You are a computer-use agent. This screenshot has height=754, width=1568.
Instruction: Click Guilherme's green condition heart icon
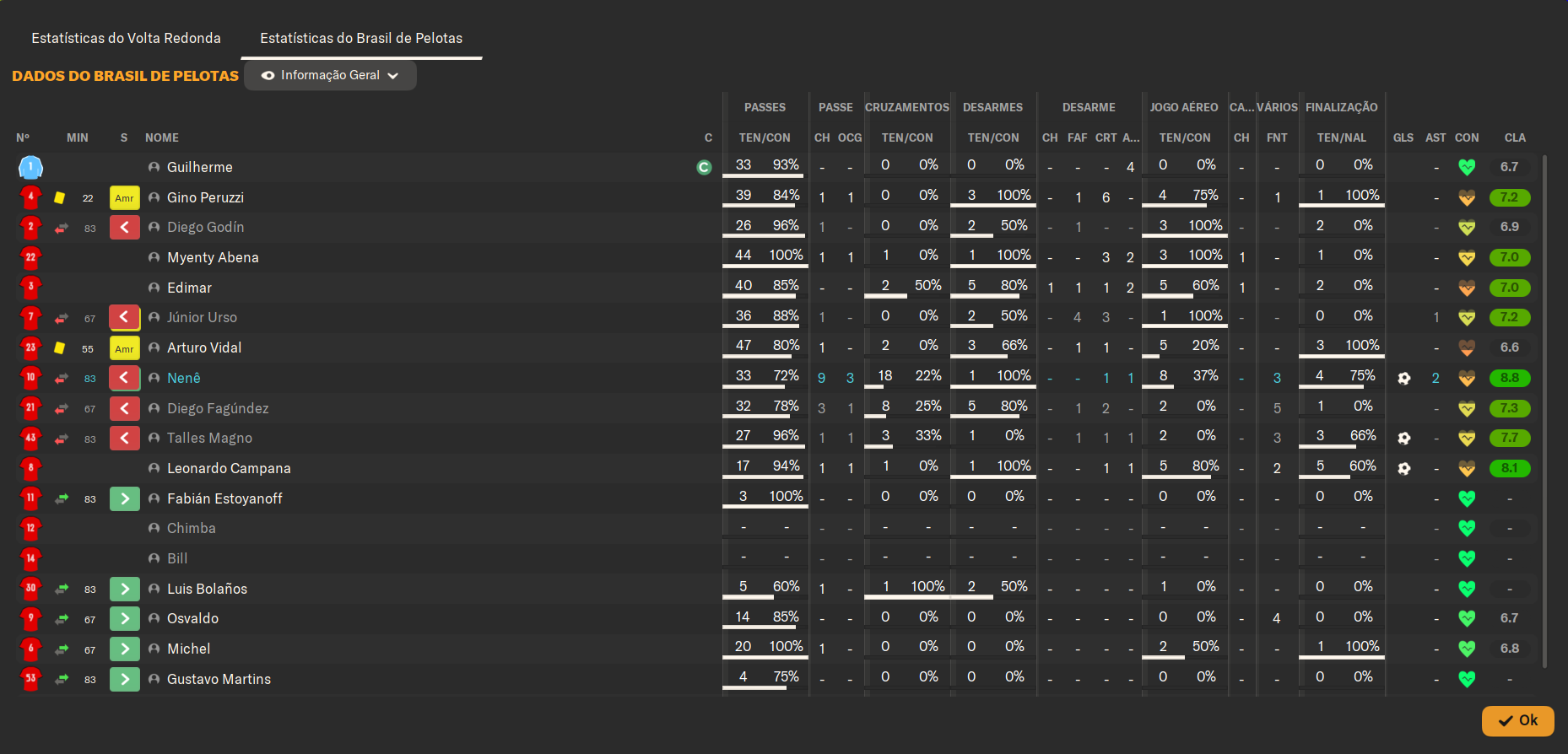1467,167
